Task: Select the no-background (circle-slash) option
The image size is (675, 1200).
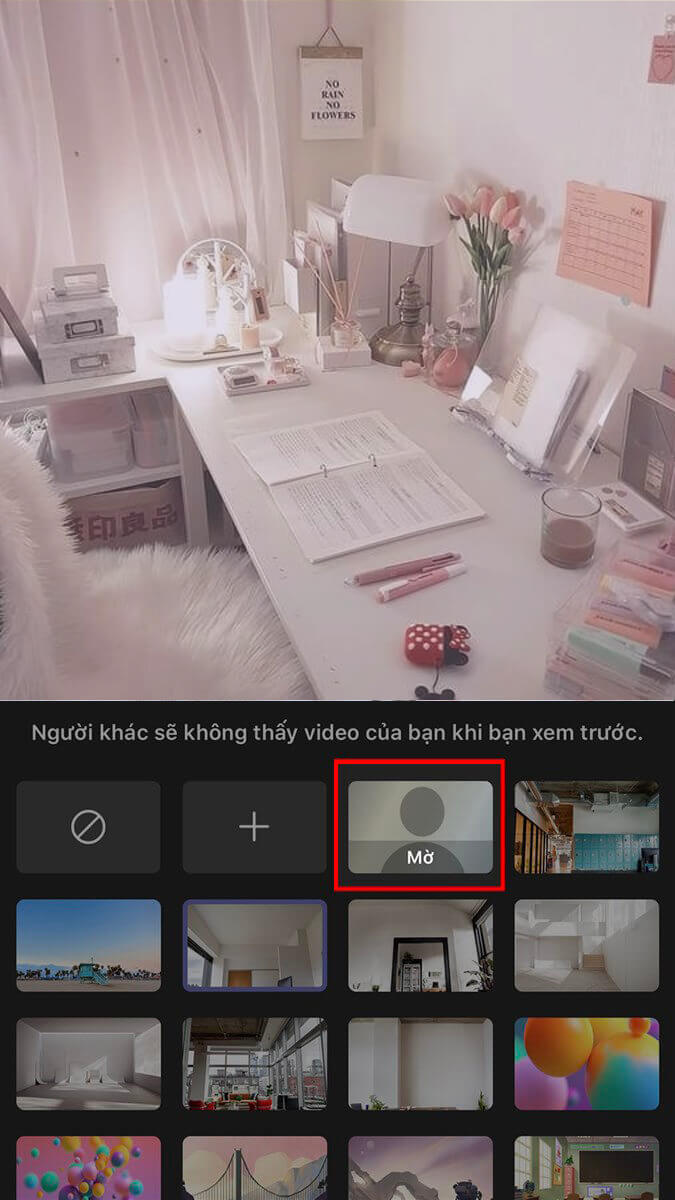Action: (x=88, y=827)
